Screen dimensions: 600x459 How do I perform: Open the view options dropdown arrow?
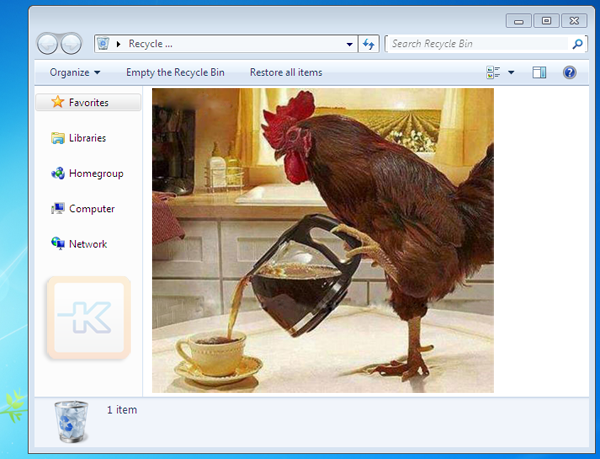click(x=511, y=72)
